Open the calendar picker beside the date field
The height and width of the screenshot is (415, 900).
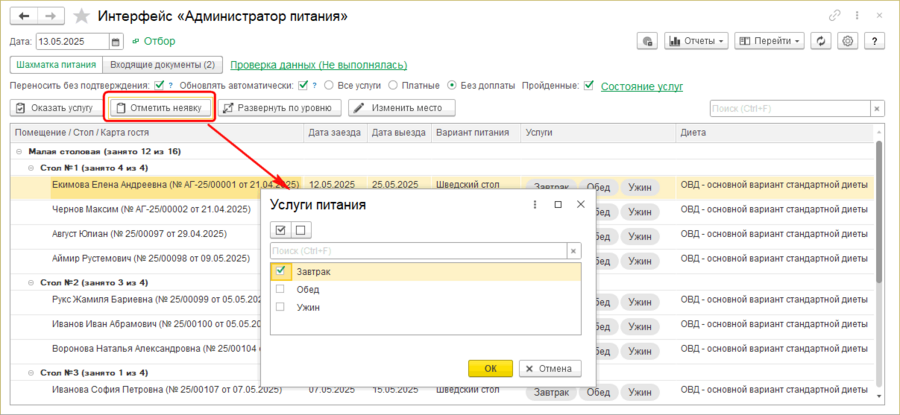(116, 42)
